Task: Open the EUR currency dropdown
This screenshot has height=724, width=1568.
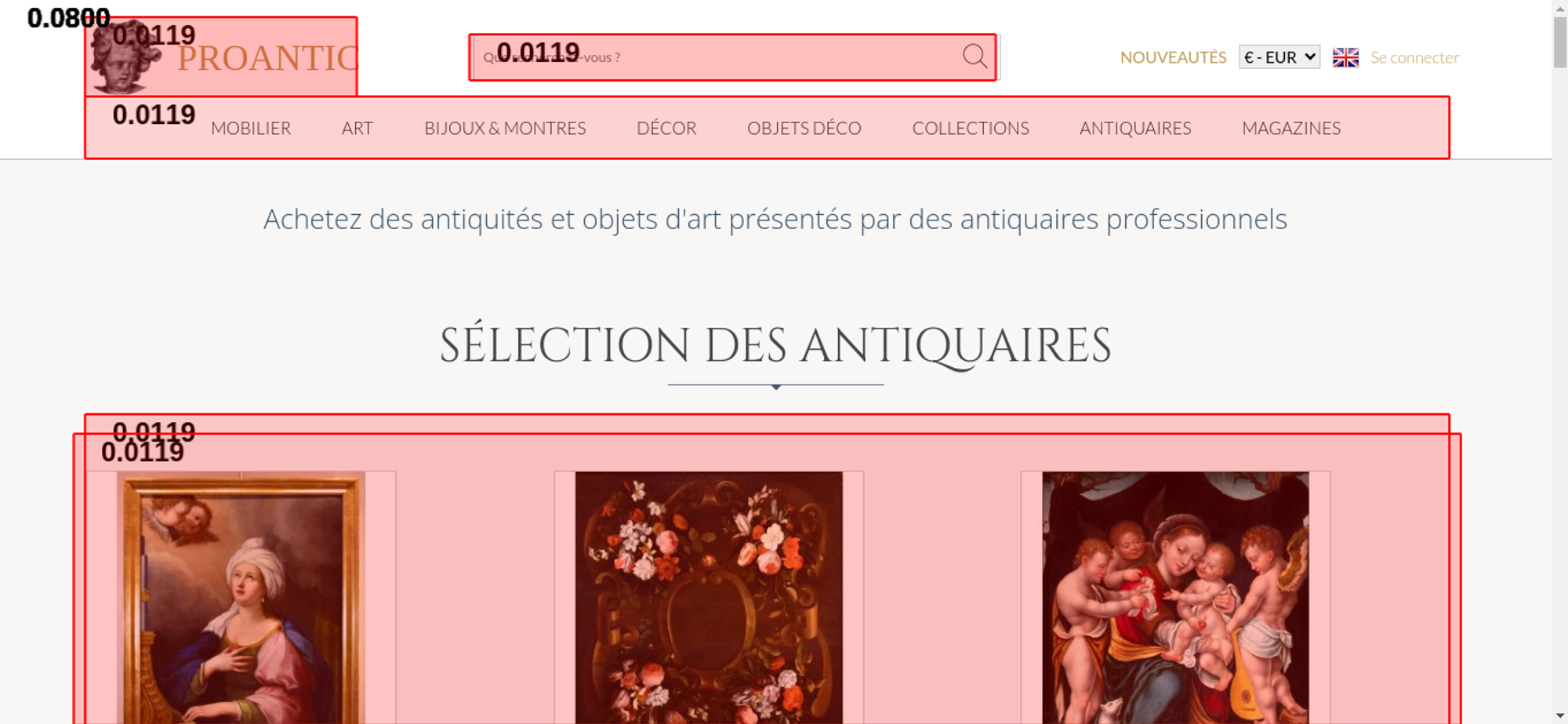Action: coord(1279,57)
